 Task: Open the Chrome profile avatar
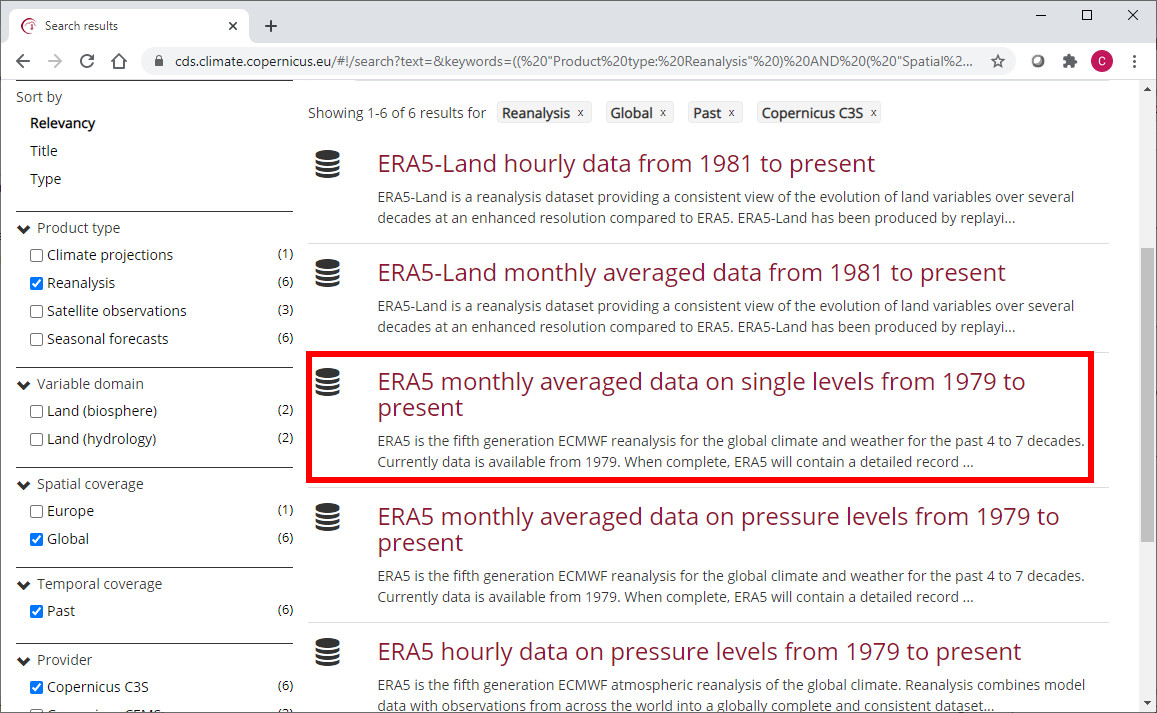(x=1102, y=61)
